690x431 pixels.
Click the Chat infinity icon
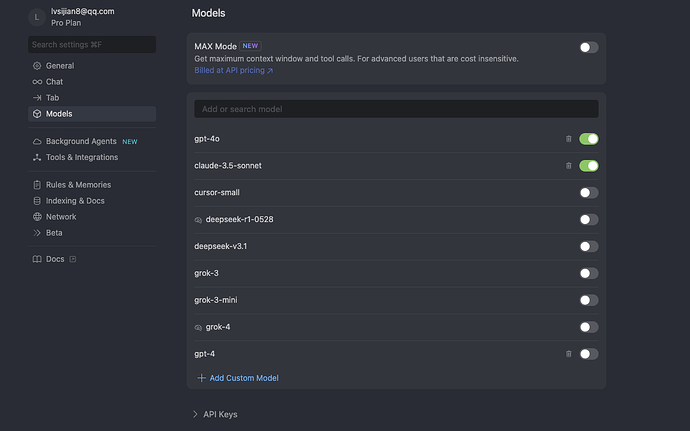[x=37, y=82]
